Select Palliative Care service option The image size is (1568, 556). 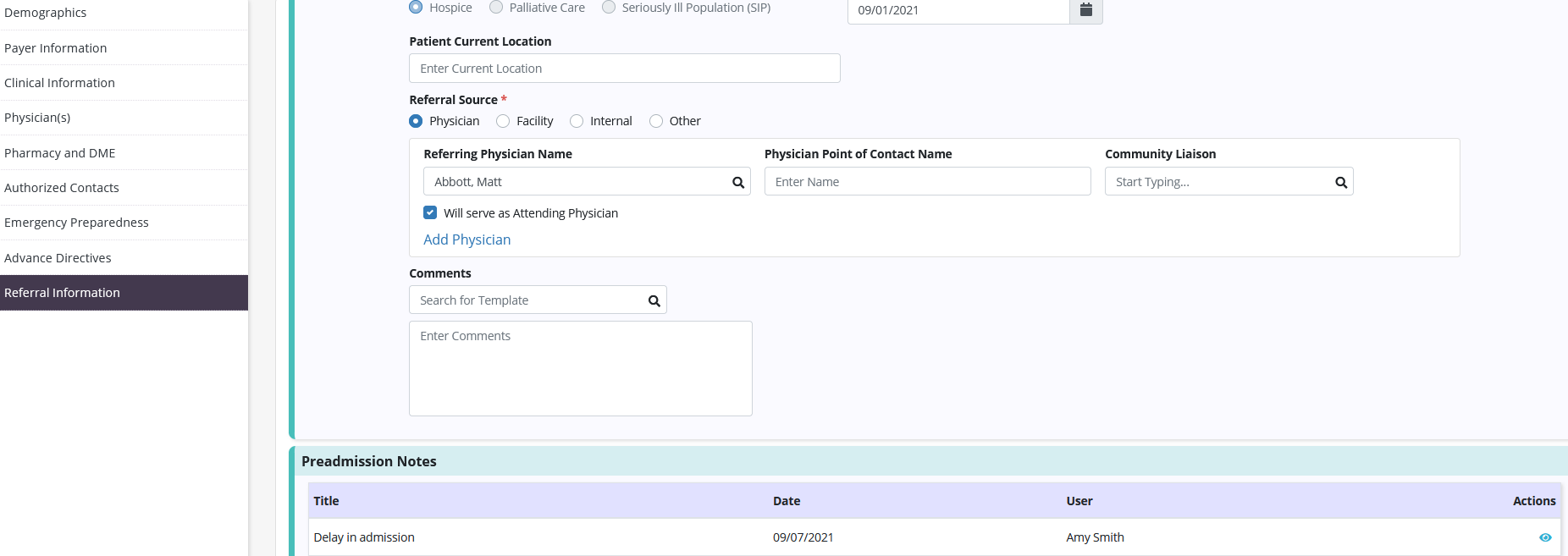(x=496, y=8)
